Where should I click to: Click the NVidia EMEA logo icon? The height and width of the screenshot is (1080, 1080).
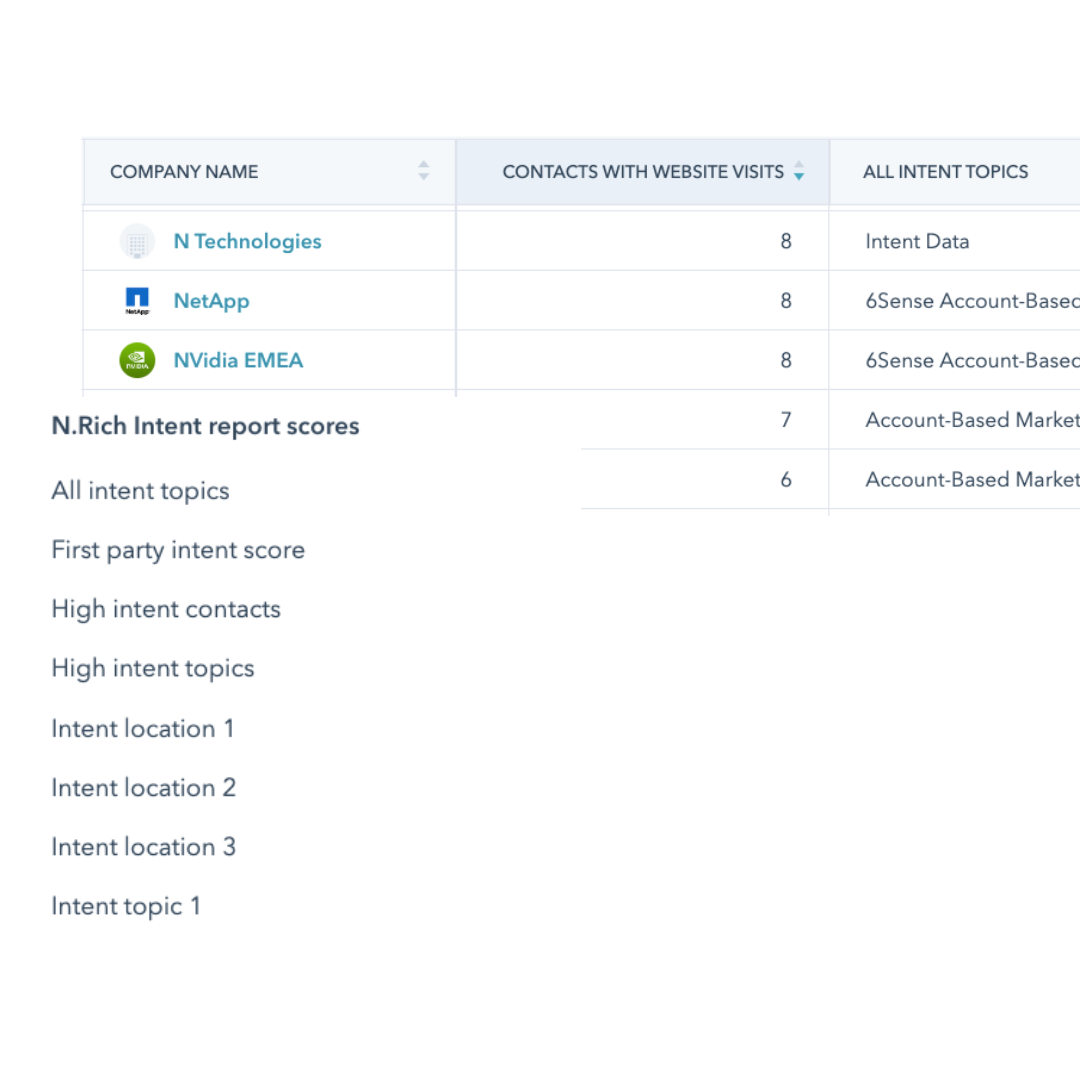click(x=137, y=360)
